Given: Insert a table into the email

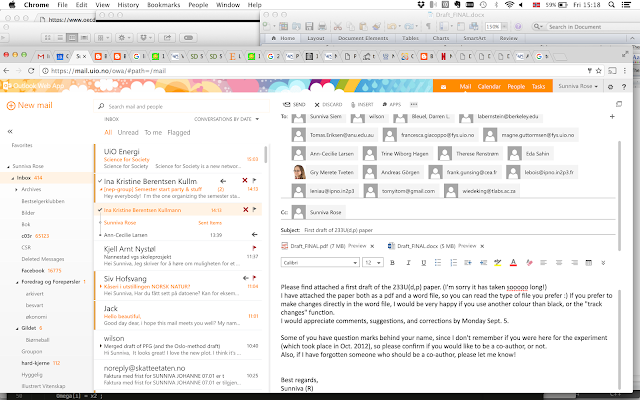Looking at the screenshot, I should coord(589,262).
